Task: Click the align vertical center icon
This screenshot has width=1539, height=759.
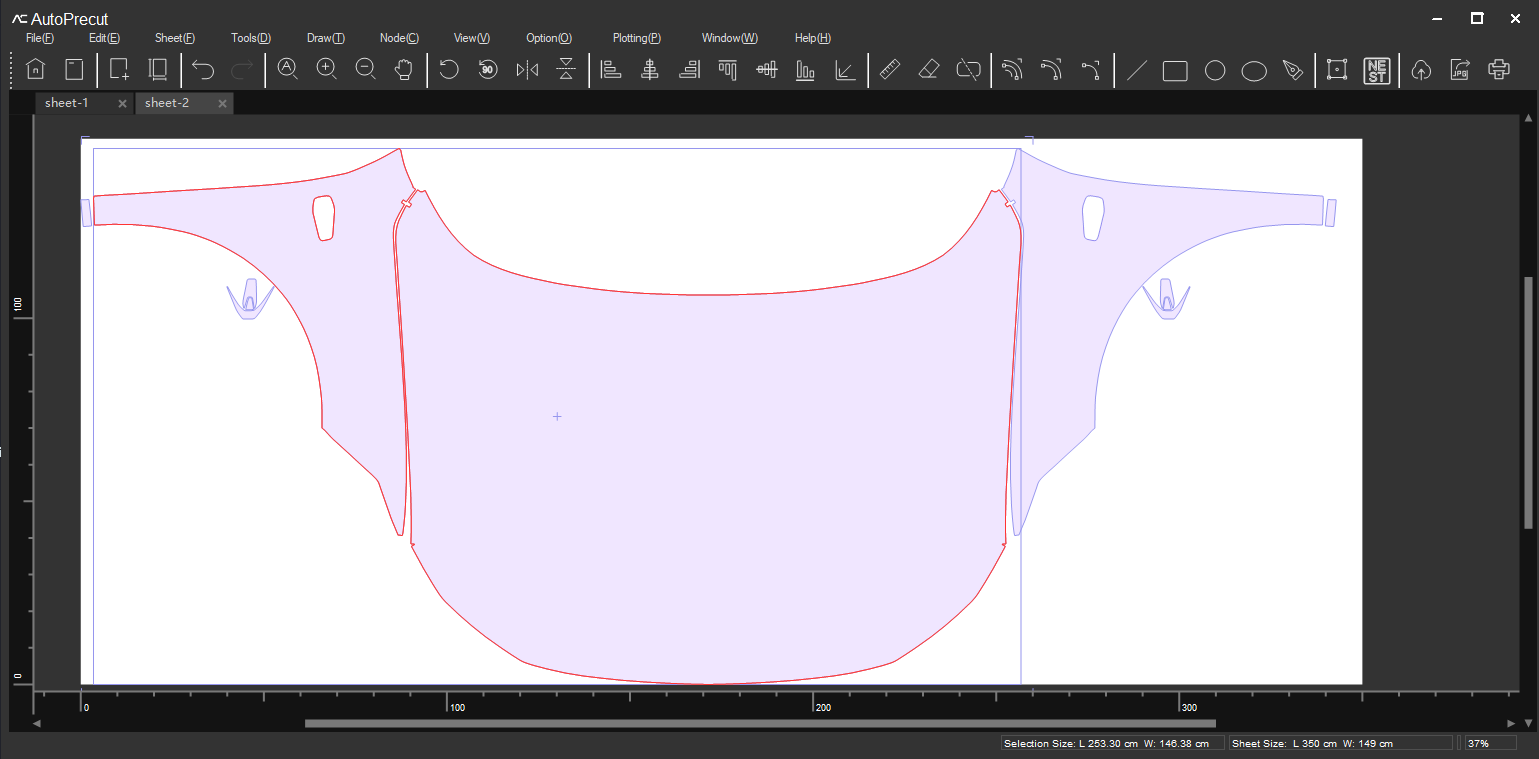Action: (x=767, y=69)
